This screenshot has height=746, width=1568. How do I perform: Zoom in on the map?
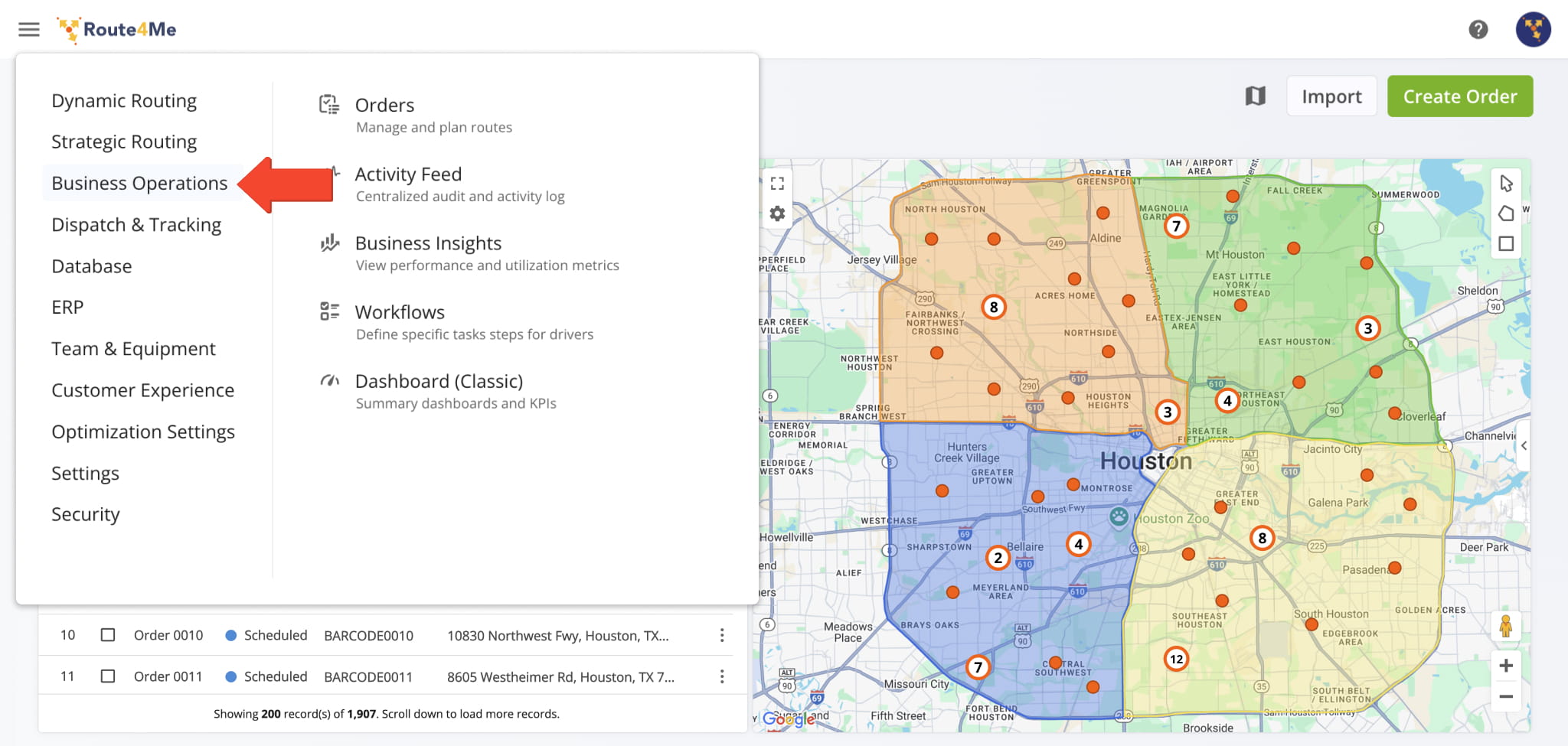pyautogui.click(x=1505, y=666)
